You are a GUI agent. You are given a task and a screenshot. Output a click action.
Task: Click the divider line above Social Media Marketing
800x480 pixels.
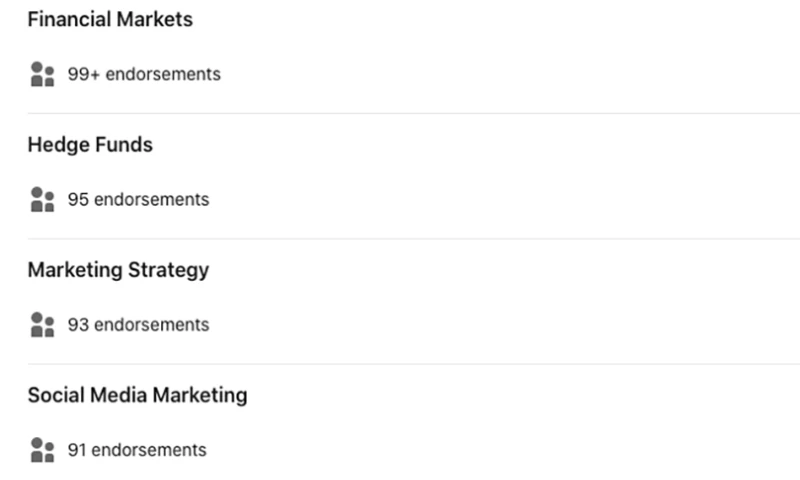400,363
